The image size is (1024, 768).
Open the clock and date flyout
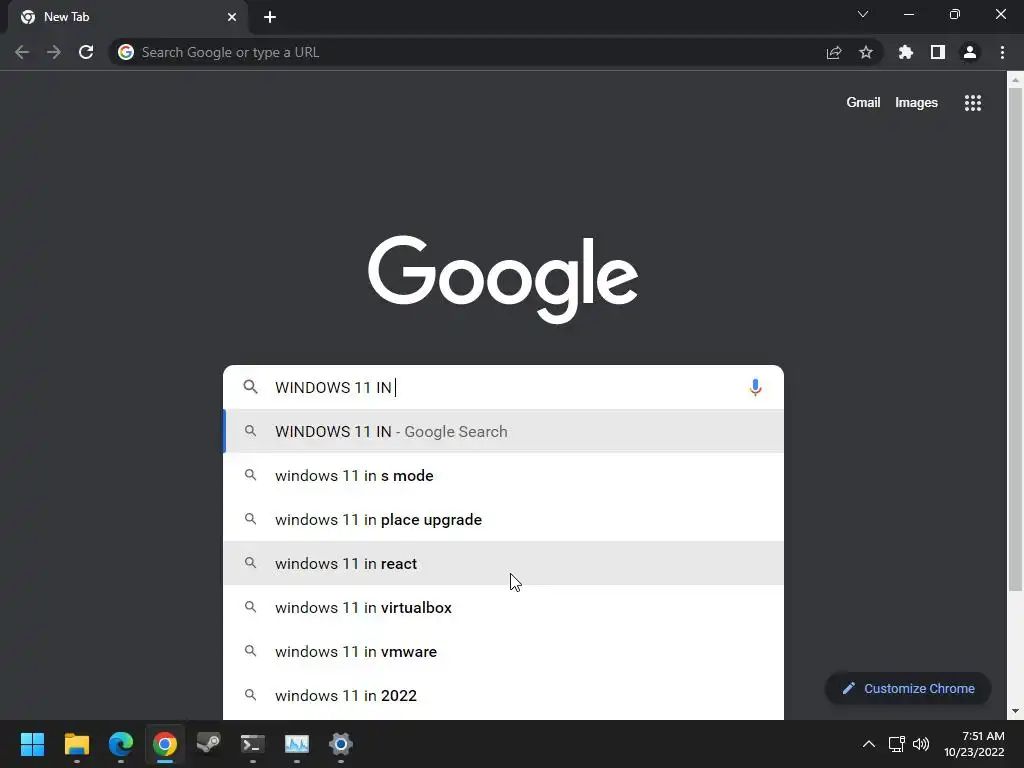[974, 744]
